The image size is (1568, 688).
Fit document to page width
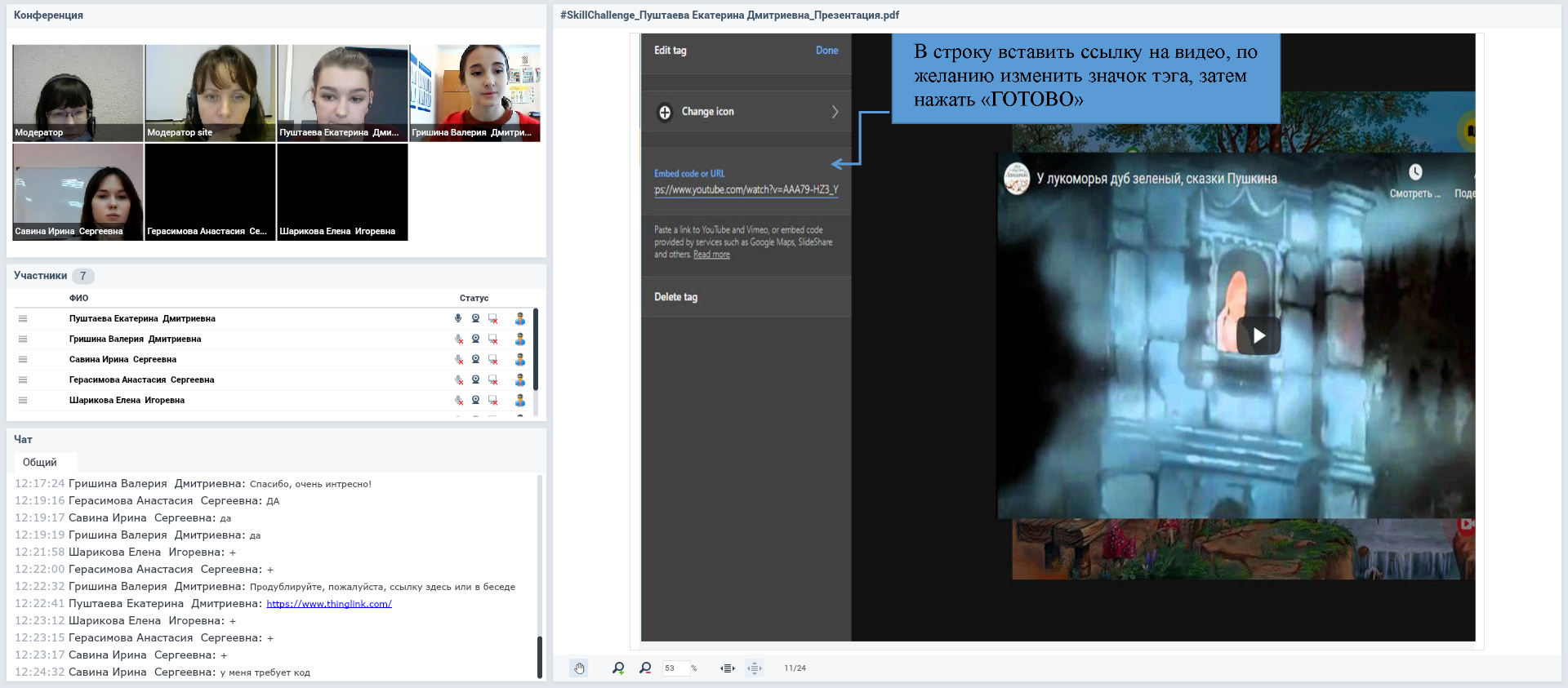728,668
